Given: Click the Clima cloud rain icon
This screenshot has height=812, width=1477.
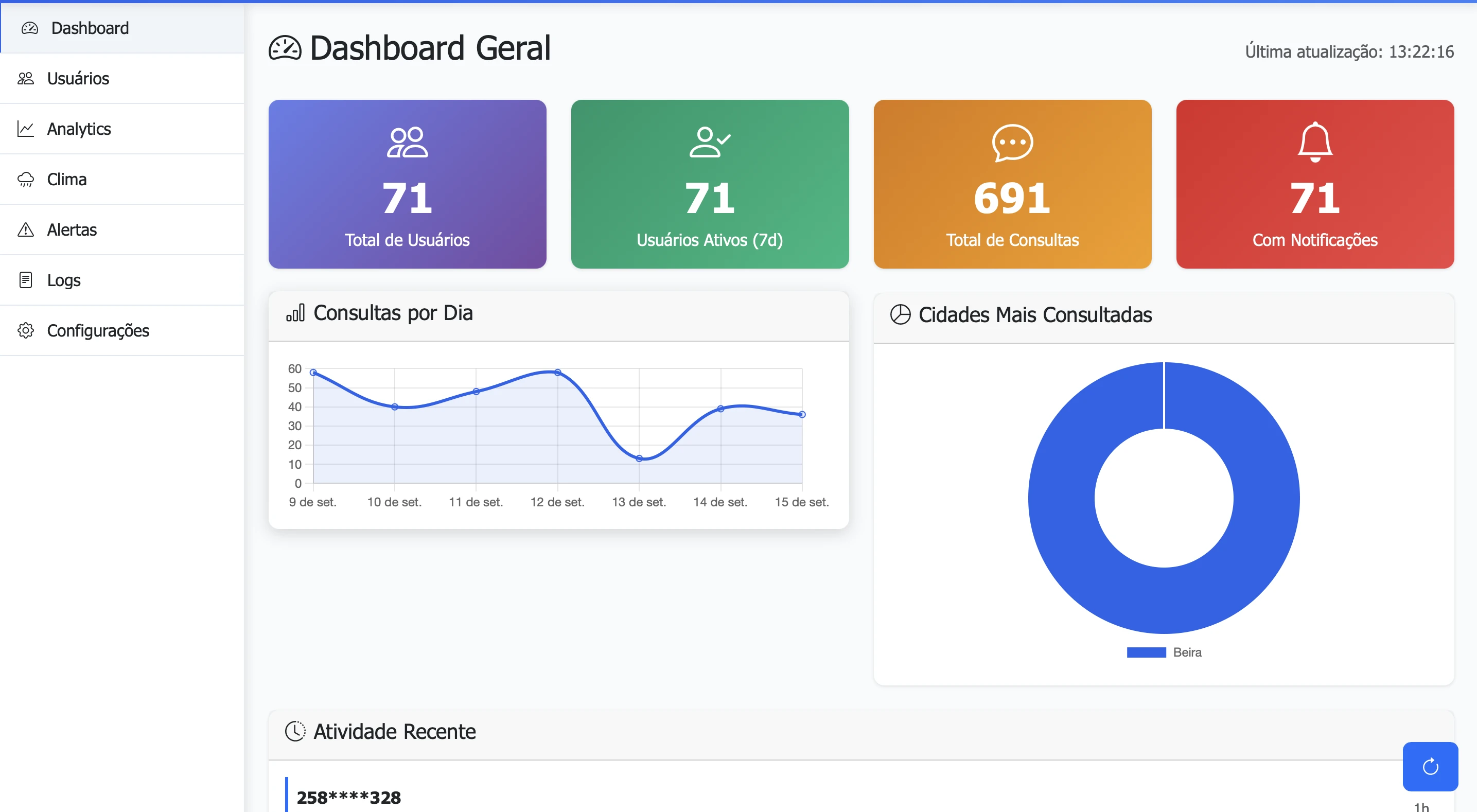Looking at the screenshot, I should coord(26,180).
